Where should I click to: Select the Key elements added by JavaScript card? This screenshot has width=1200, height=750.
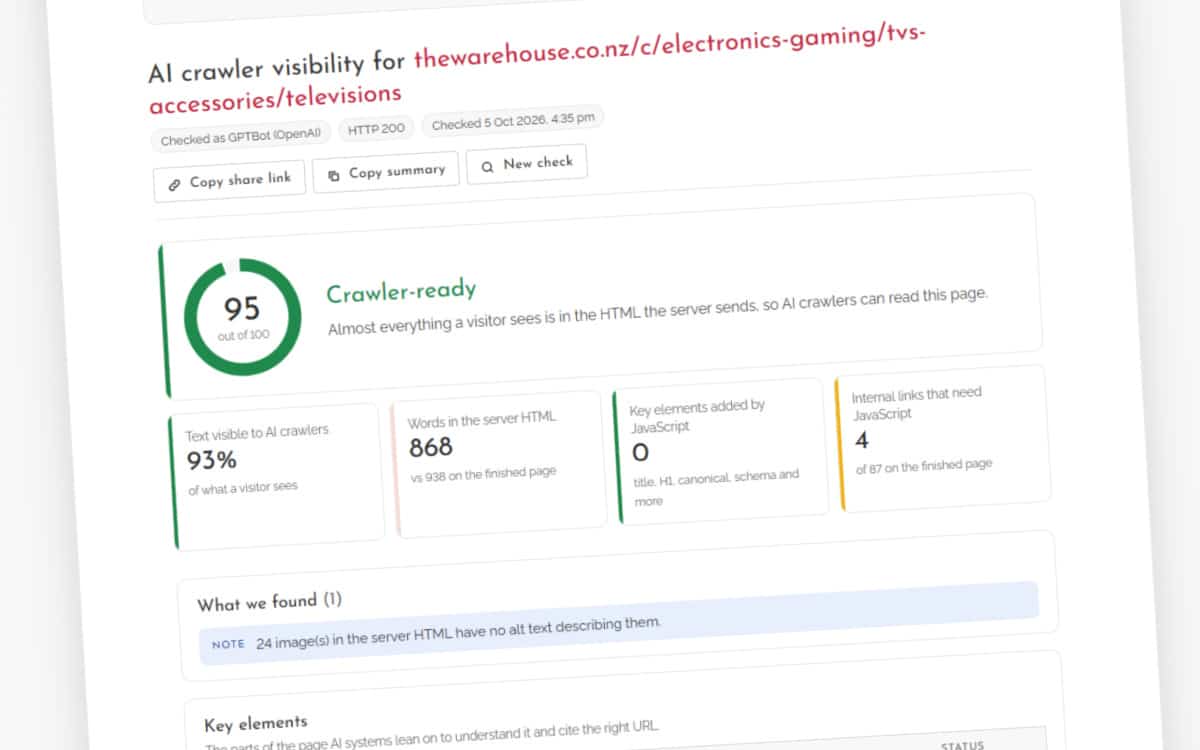coord(721,451)
